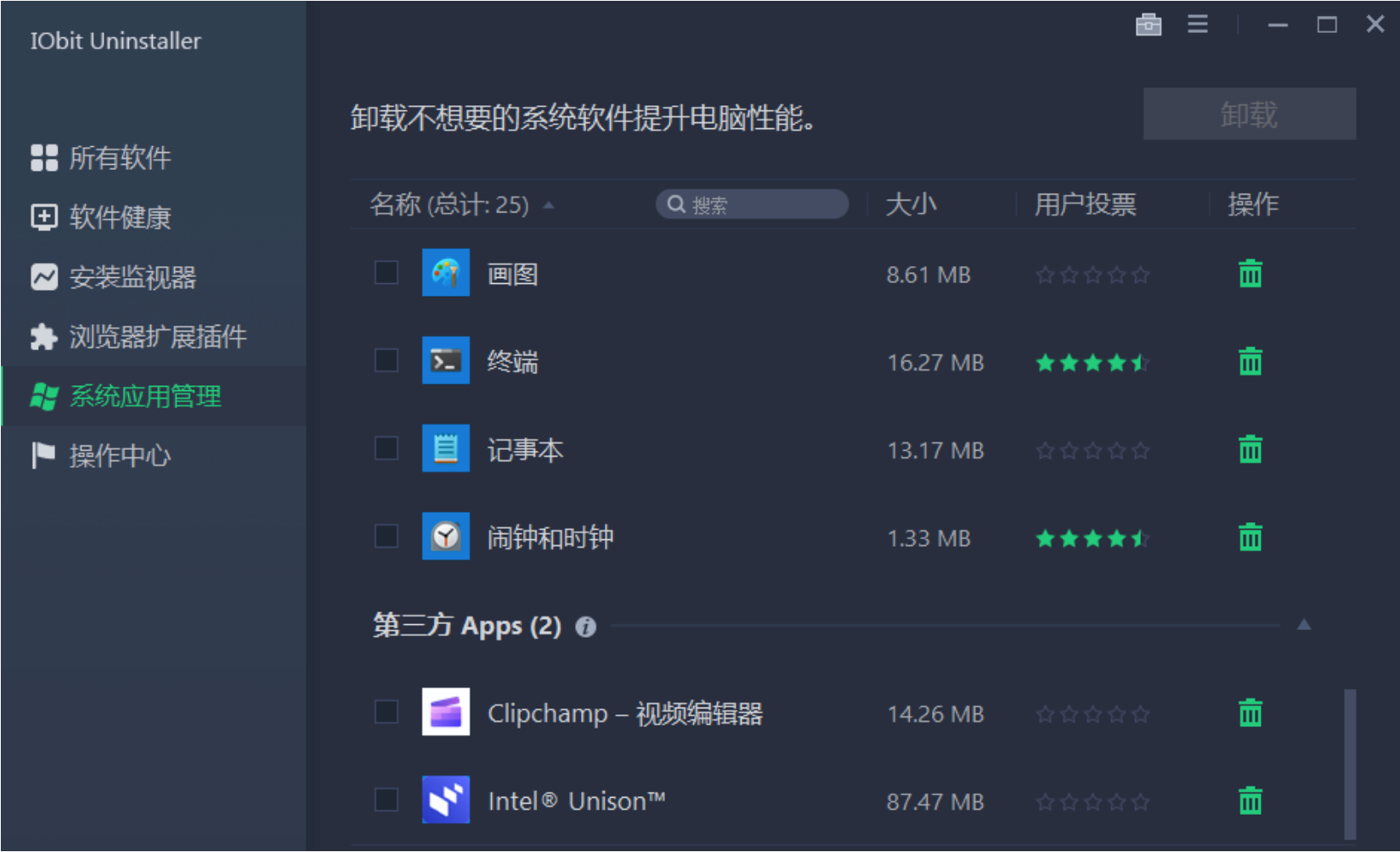The width and height of the screenshot is (1400, 852).
Task: Click the 卸载 button
Action: [x=1249, y=114]
